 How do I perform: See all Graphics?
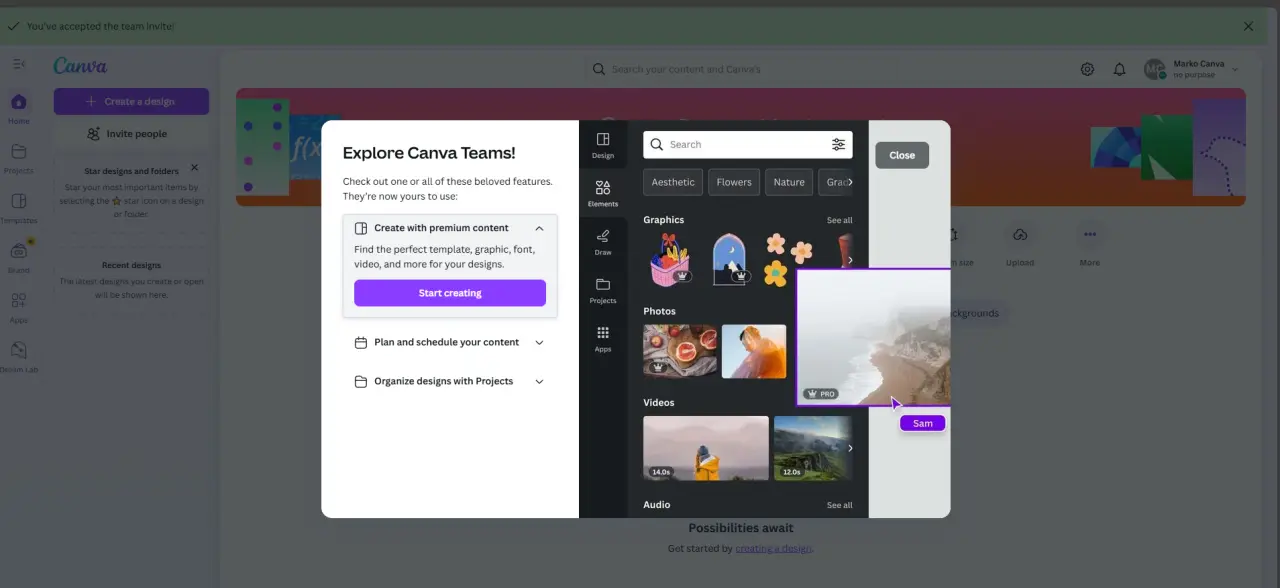840,220
